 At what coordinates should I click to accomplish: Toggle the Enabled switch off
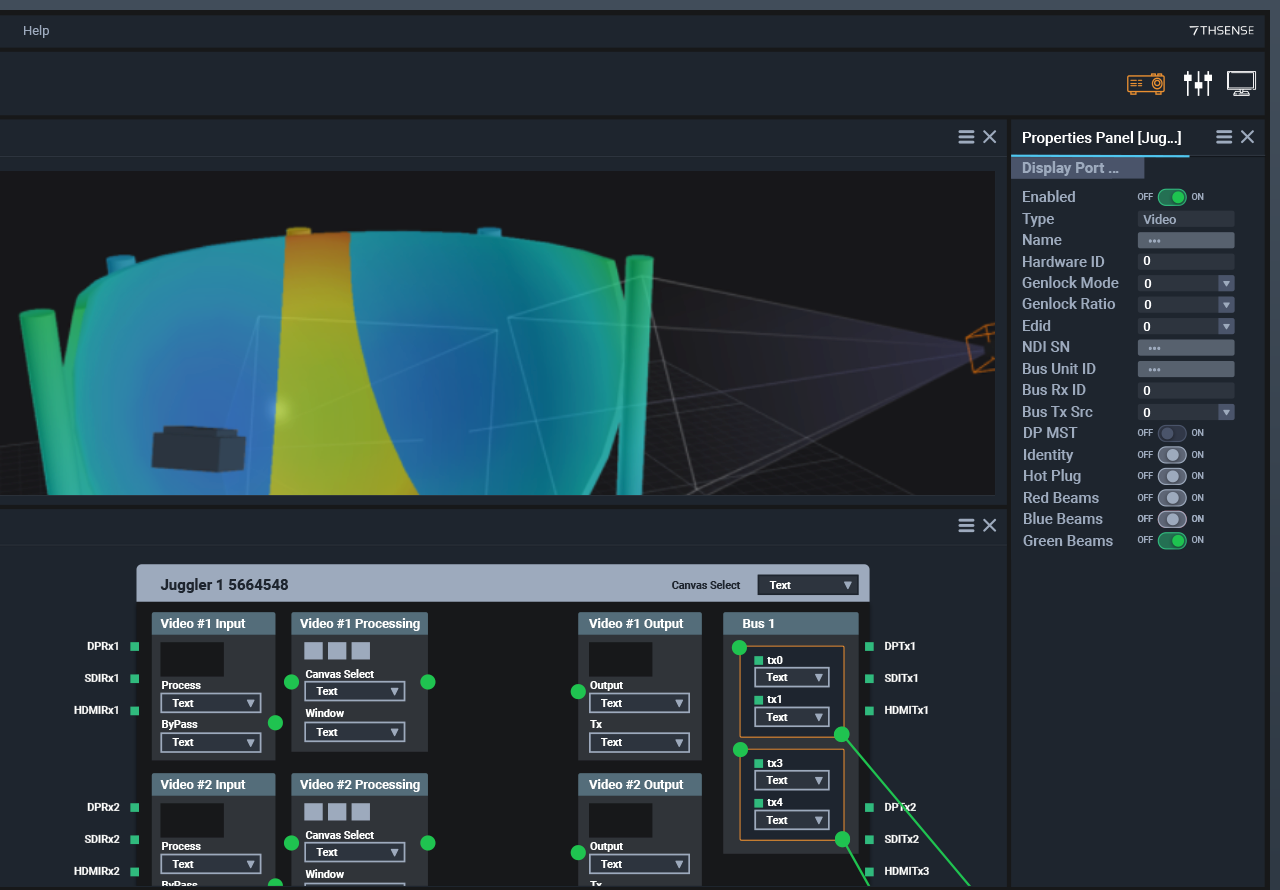pyautogui.click(x=1172, y=197)
